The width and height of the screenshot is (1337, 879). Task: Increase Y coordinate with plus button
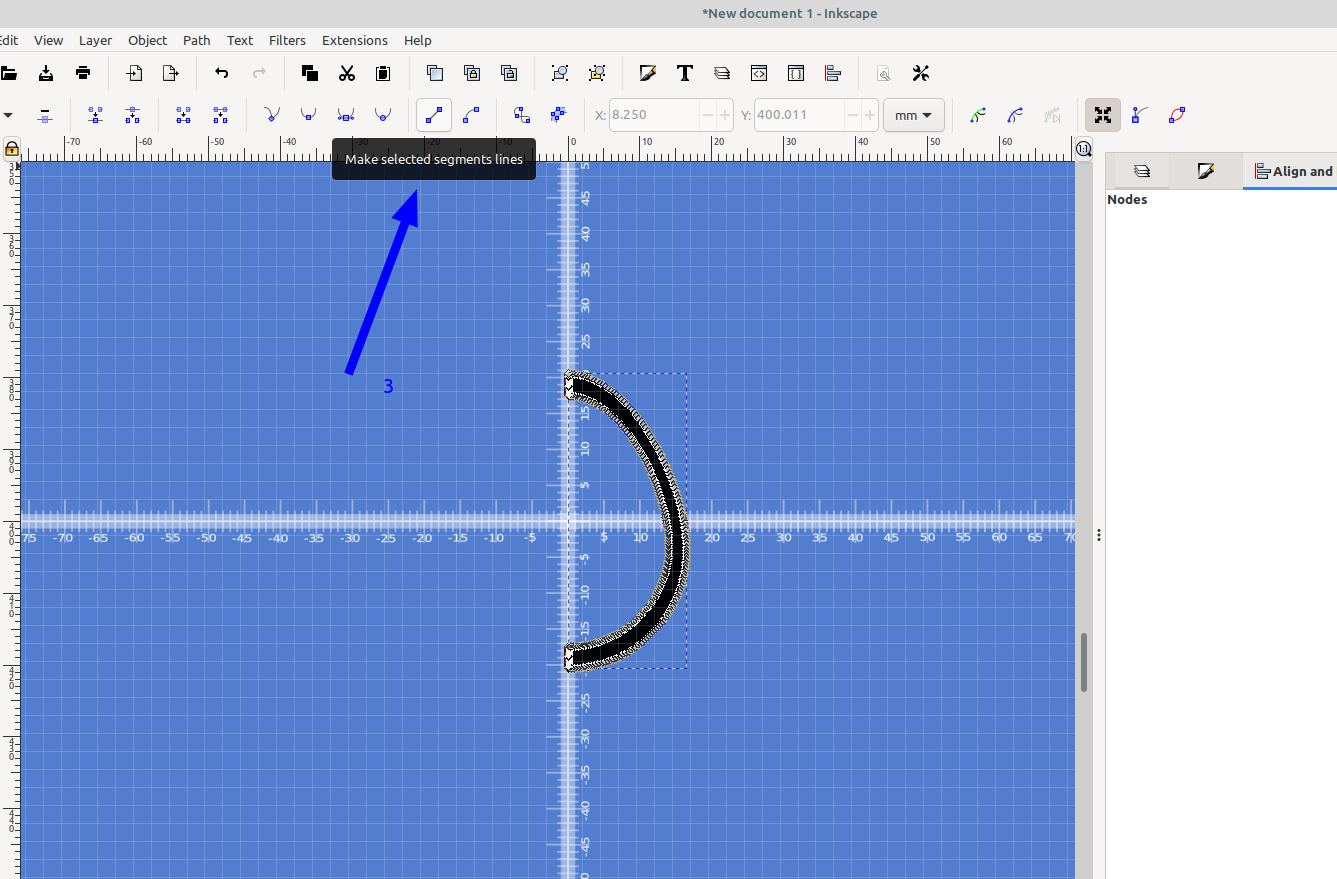[x=870, y=115]
